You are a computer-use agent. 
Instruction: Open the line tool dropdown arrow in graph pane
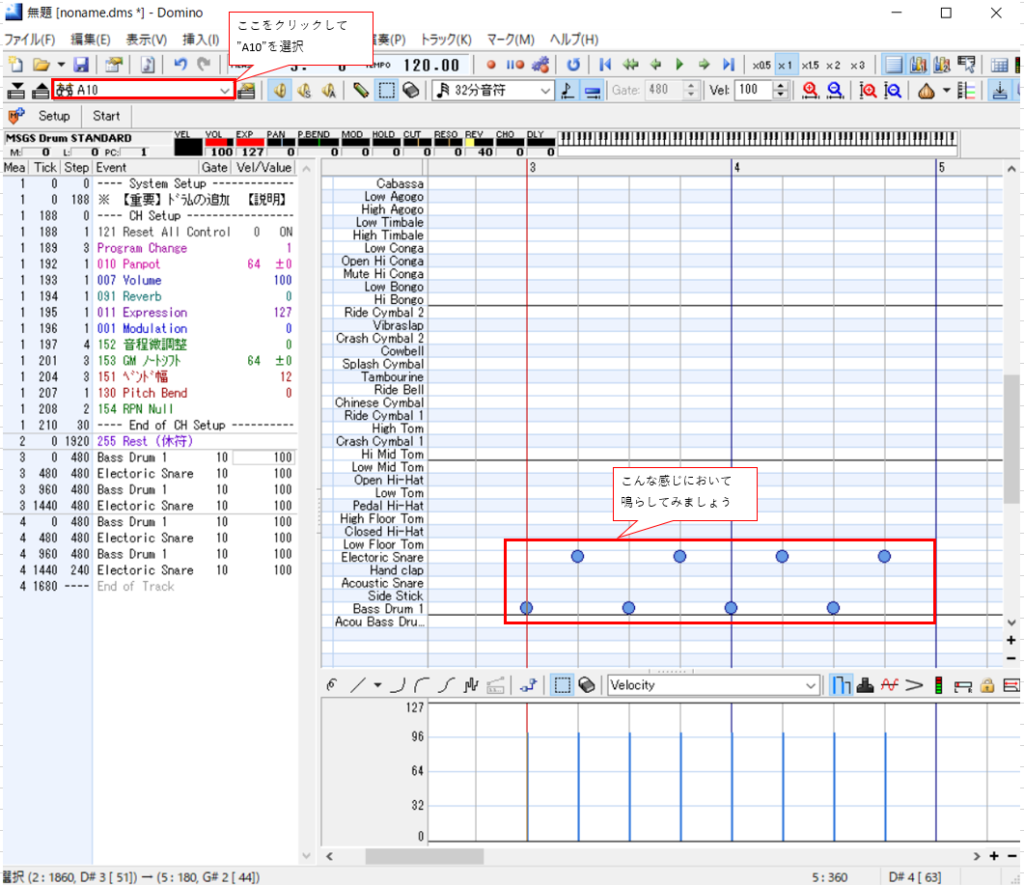point(377,685)
